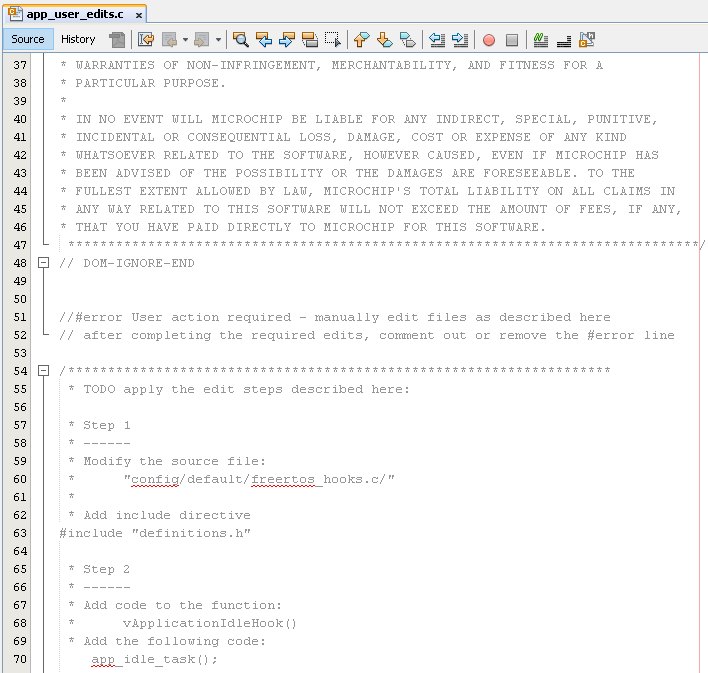This screenshot has height=673, width=708.
Task: Collapse the comment block fold at line 54
Action: pos(43,371)
